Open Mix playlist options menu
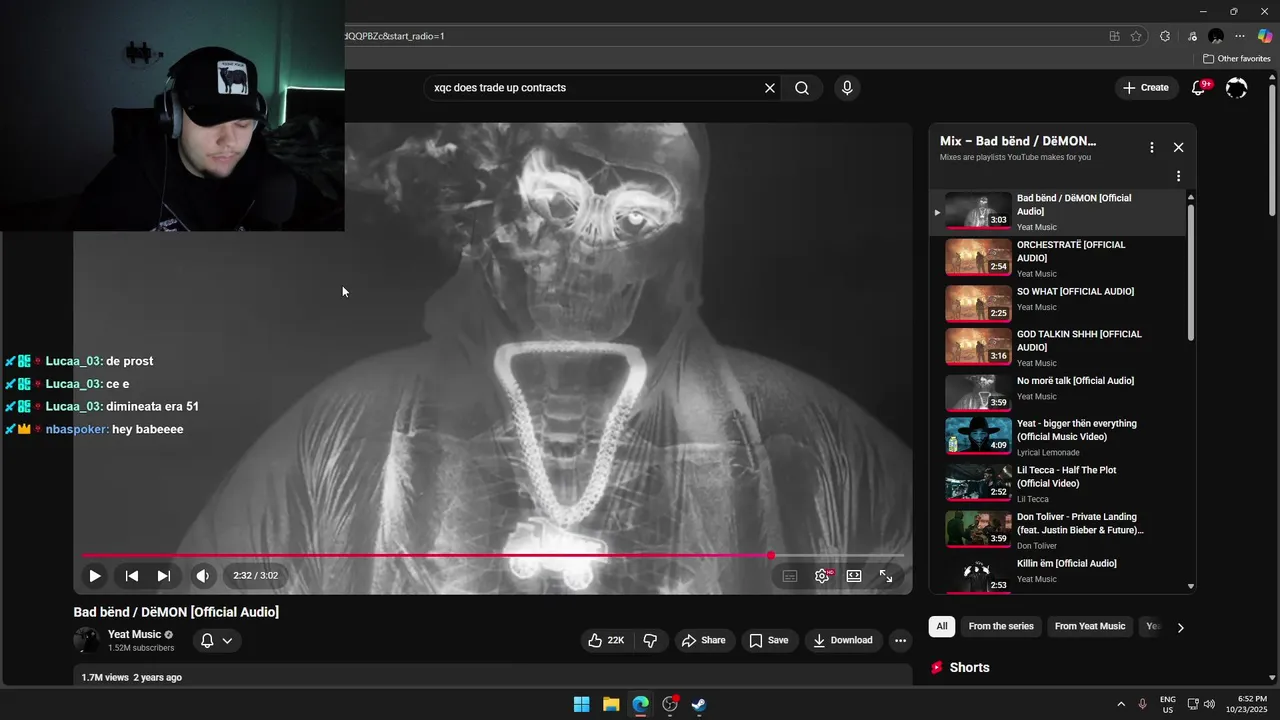 pos(1152,147)
